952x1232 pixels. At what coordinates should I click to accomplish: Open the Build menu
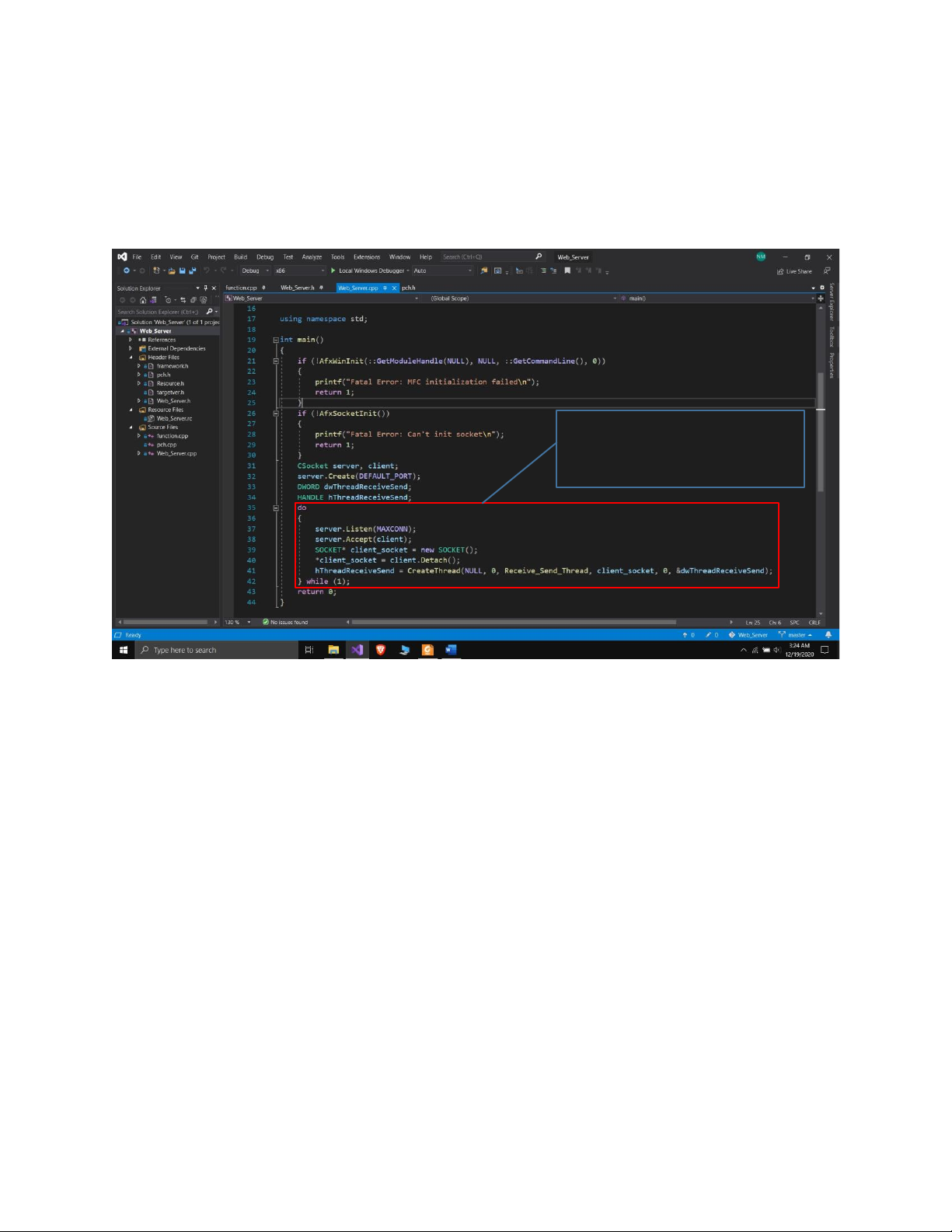241,257
